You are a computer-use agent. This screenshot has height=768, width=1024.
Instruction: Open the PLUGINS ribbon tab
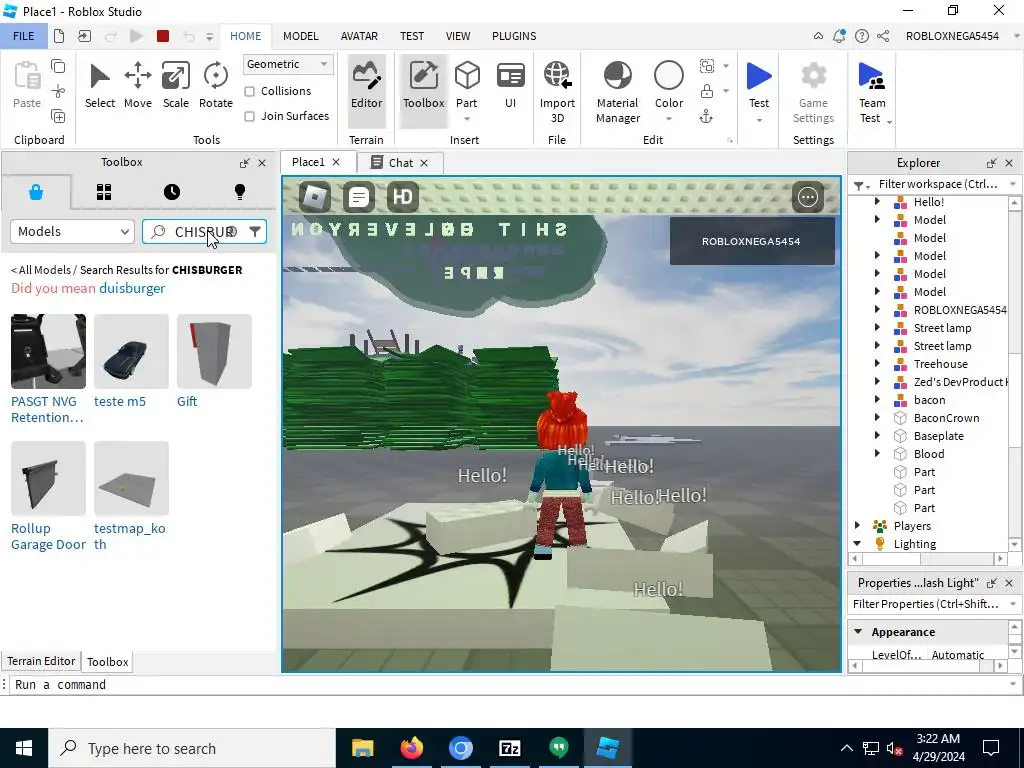click(514, 36)
